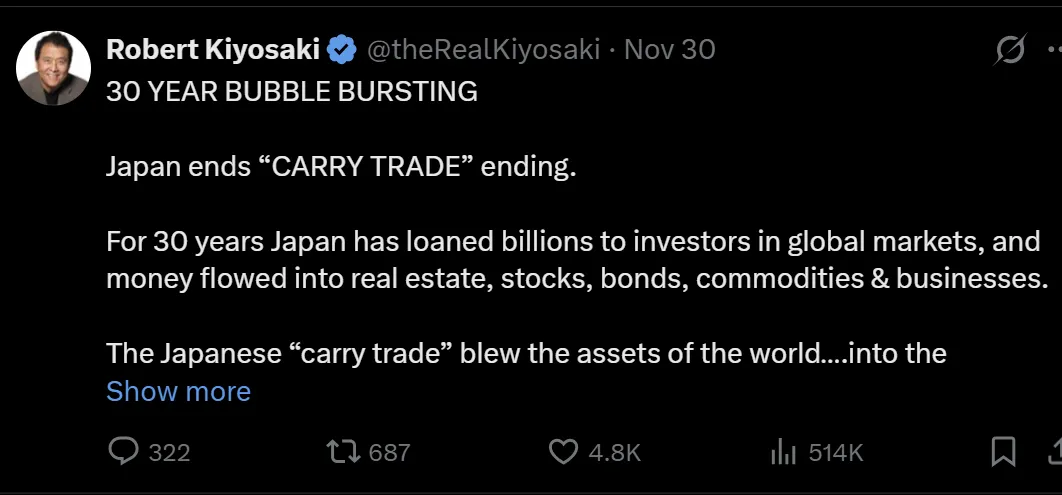Click the "30 YEAR BUBBLE BURSTING" headline text

292,92
